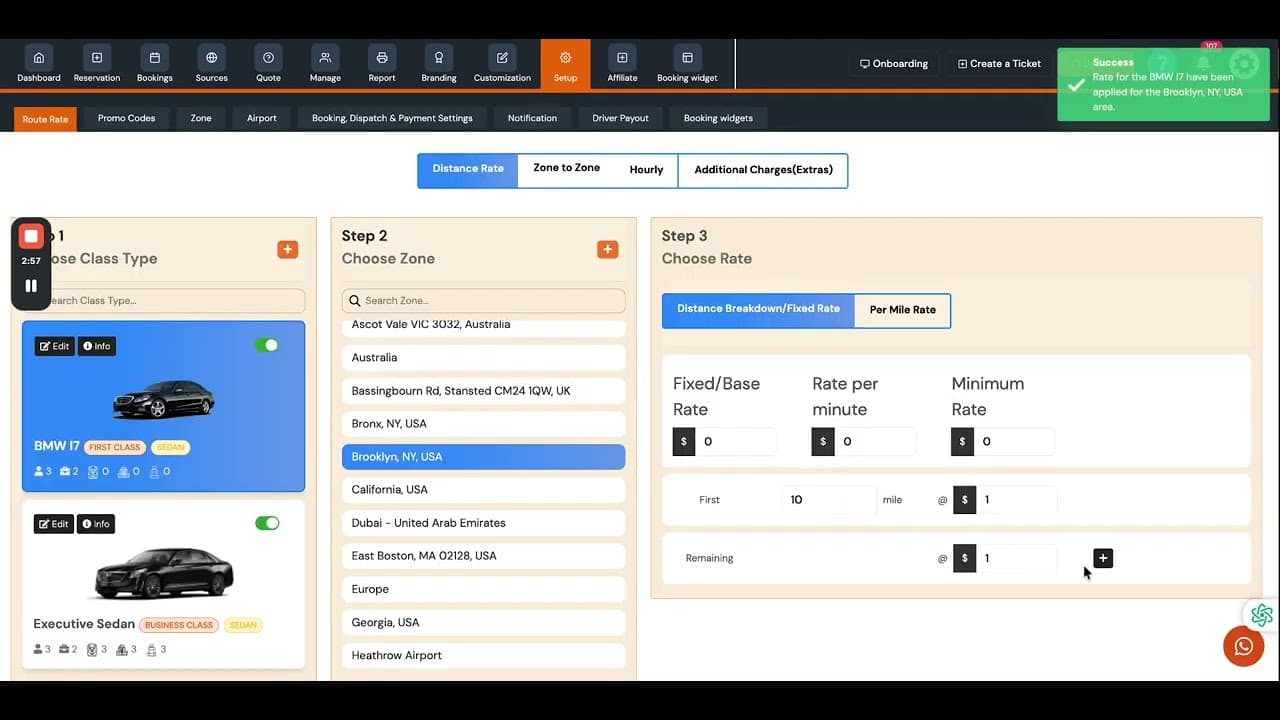Screen dimensions: 1280x720
Task: Select Dubai - United Arab Emirates zone
Action: tap(483, 522)
